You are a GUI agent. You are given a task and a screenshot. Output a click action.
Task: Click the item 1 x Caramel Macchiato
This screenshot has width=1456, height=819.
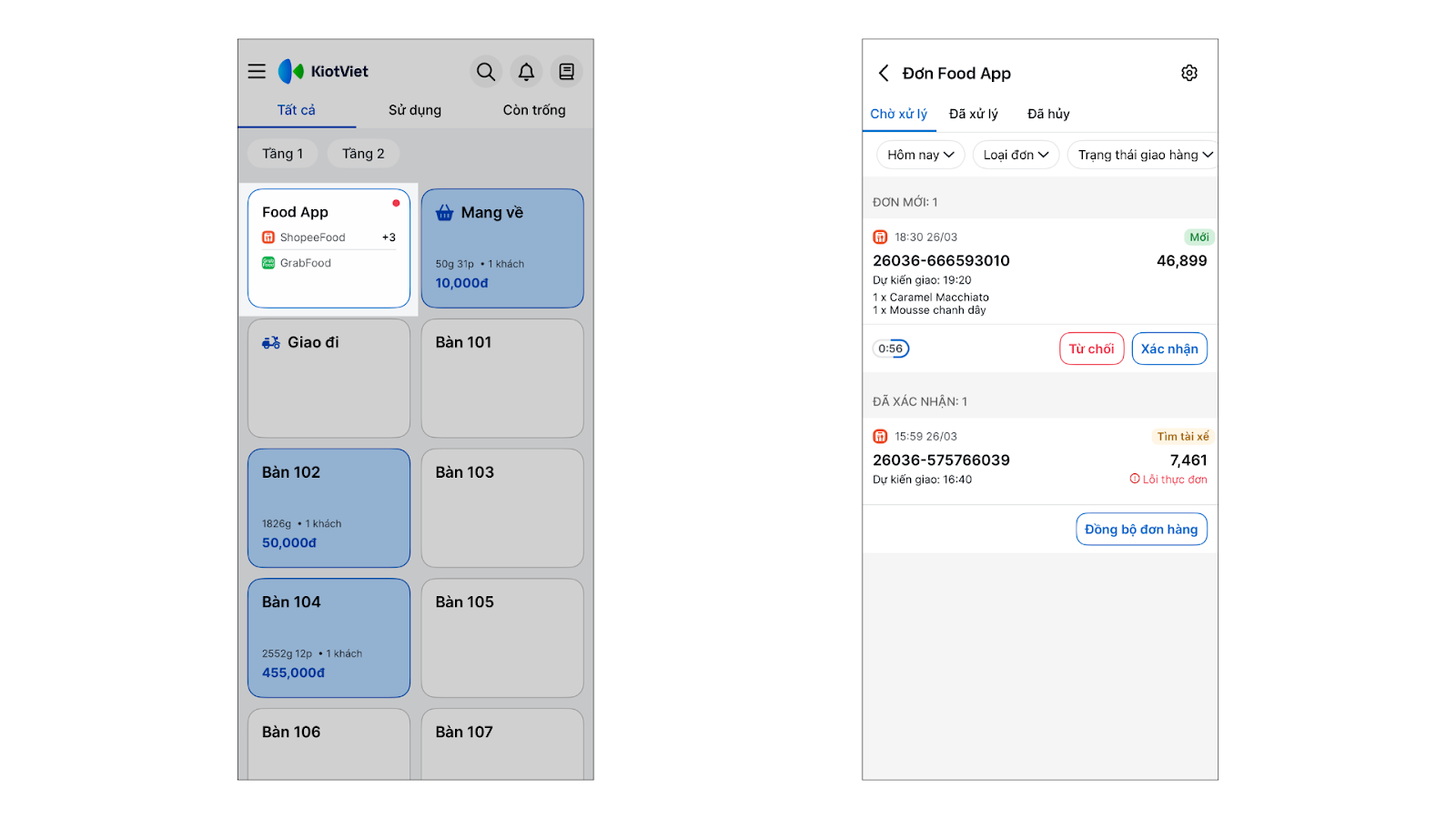(931, 298)
